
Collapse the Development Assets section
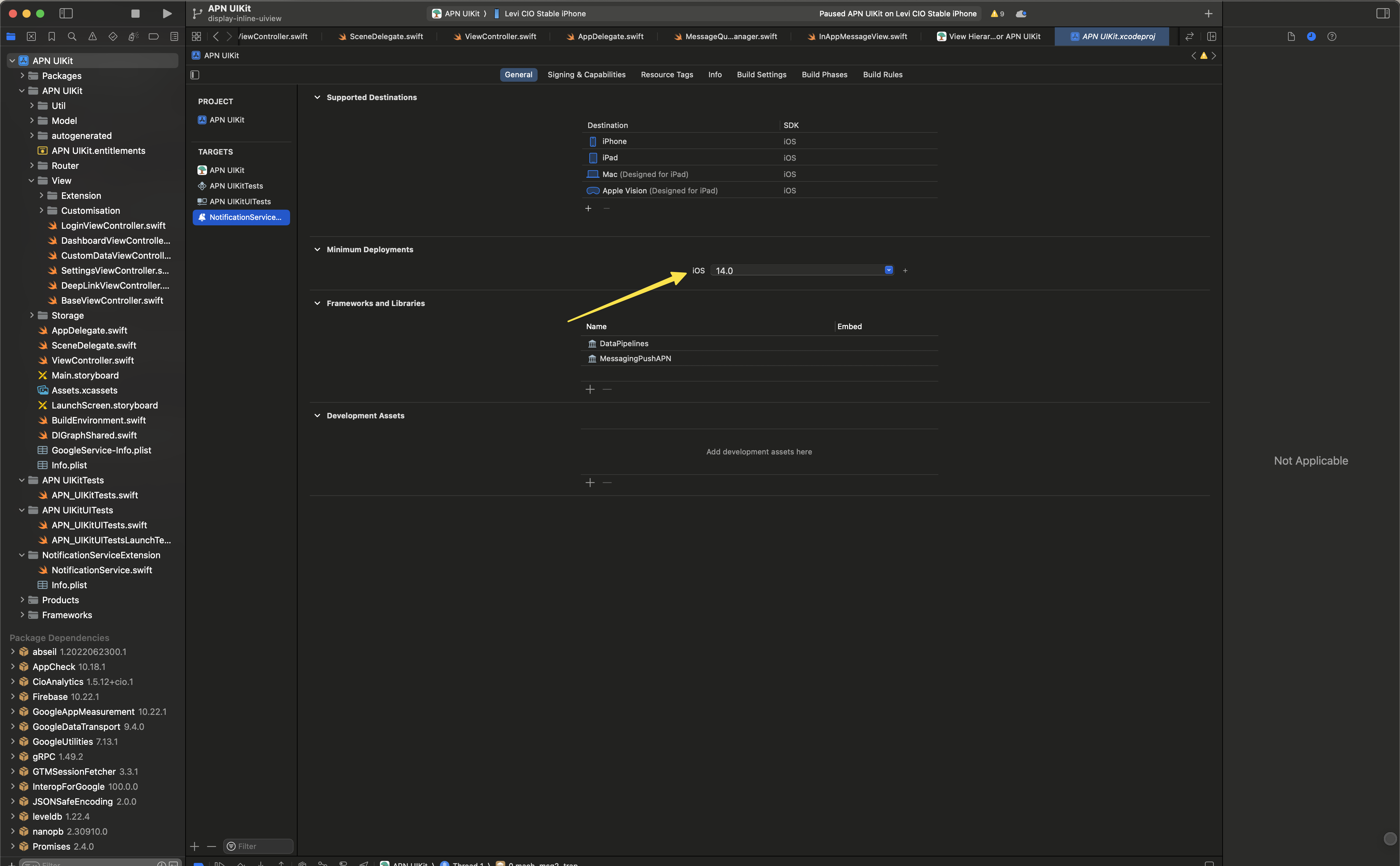pos(317,415)
